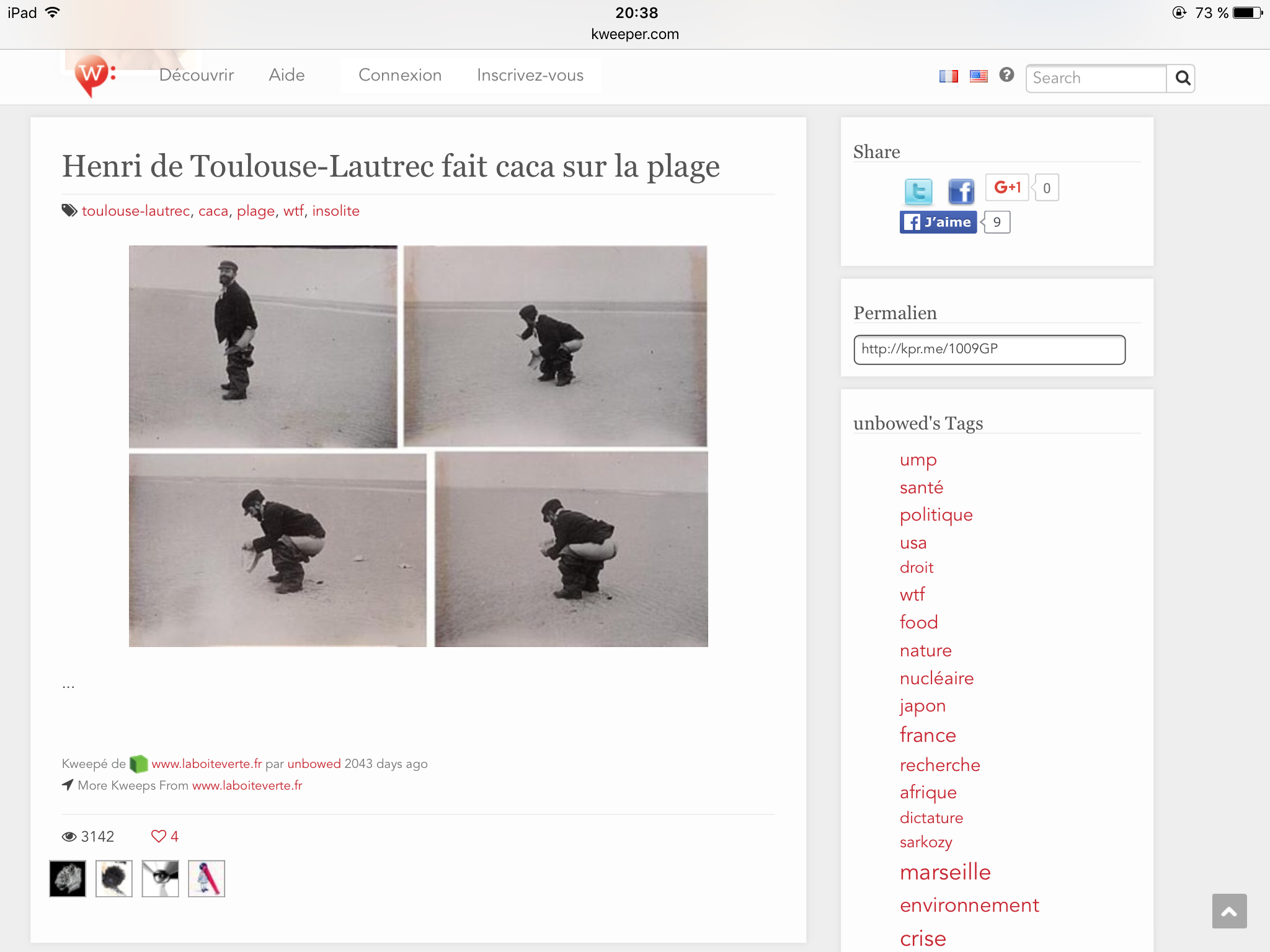
Task: Open More Kweeps From www.laboiteverte.fr
Action: (247, 785)
